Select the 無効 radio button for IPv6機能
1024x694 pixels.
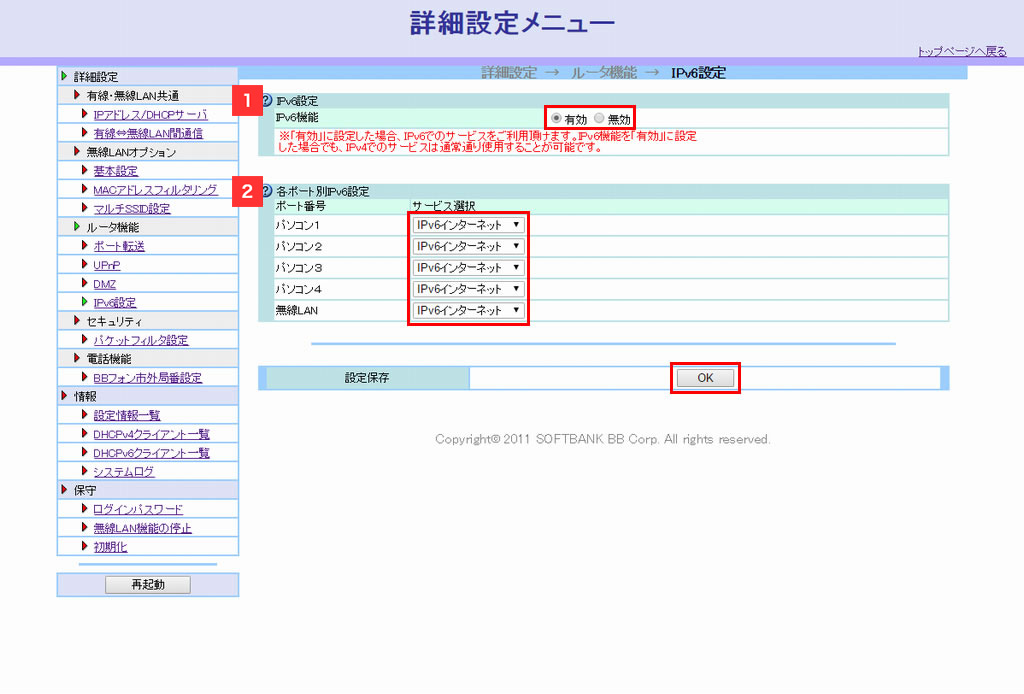[600, 118]
